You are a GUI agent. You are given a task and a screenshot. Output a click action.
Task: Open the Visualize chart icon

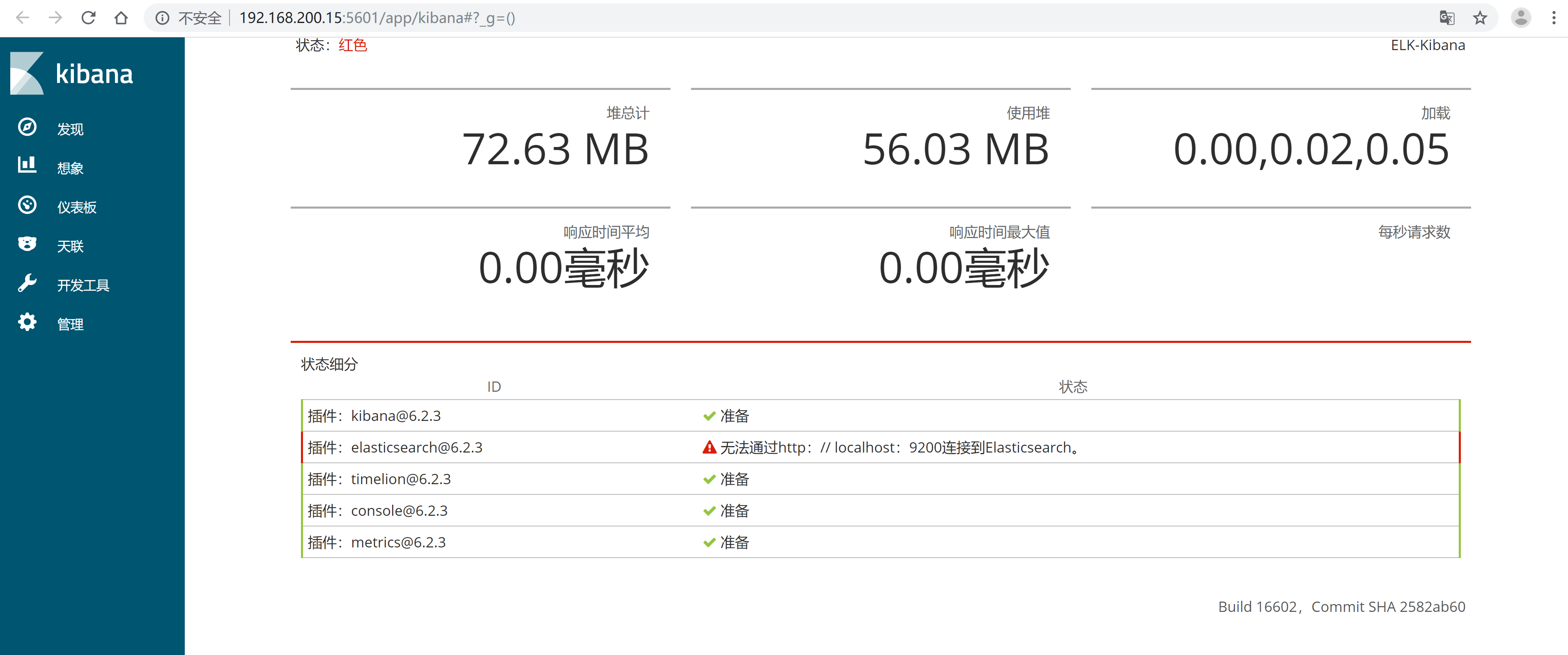[27, 166]
